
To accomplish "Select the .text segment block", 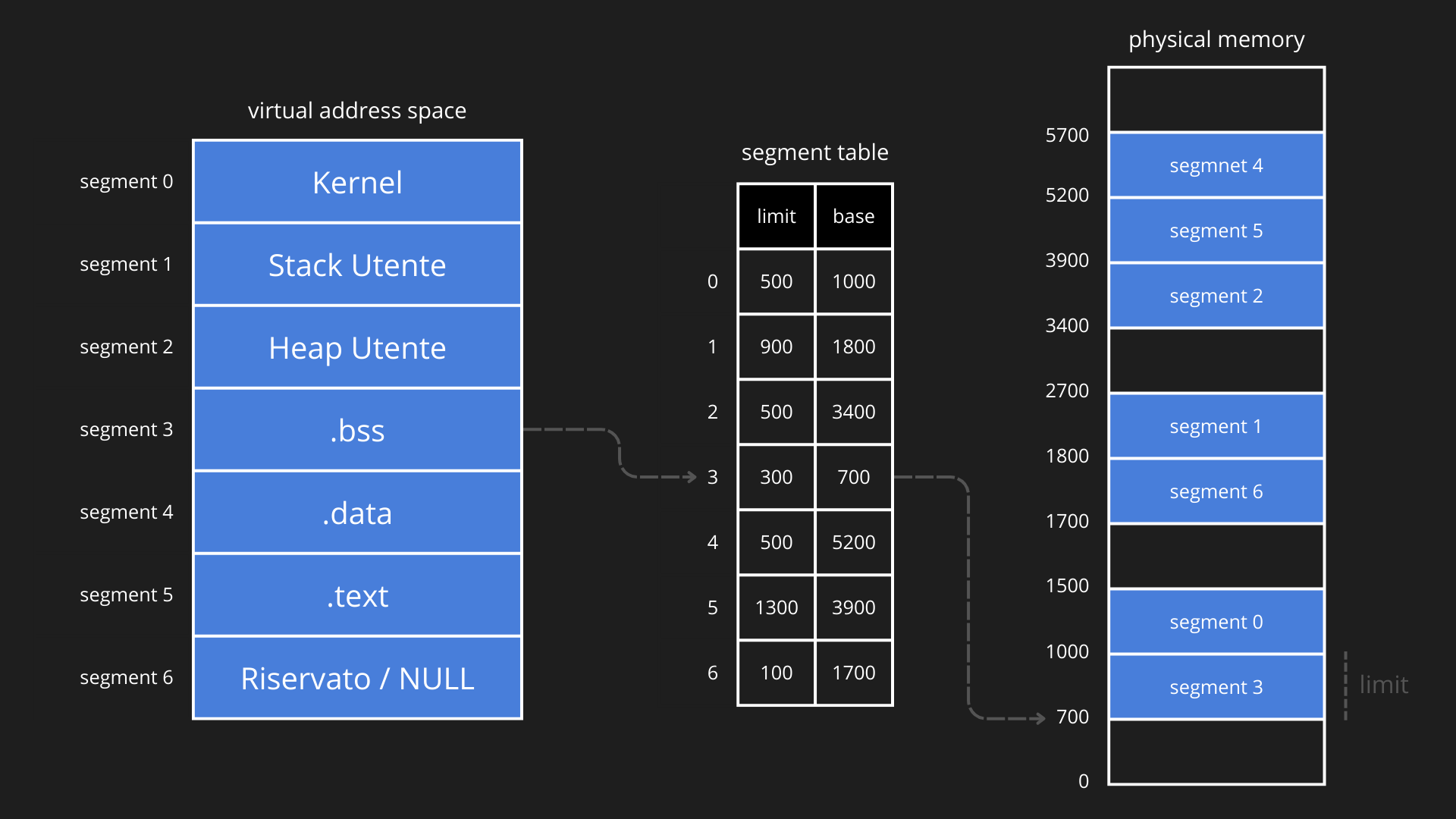I will [357, 595].
